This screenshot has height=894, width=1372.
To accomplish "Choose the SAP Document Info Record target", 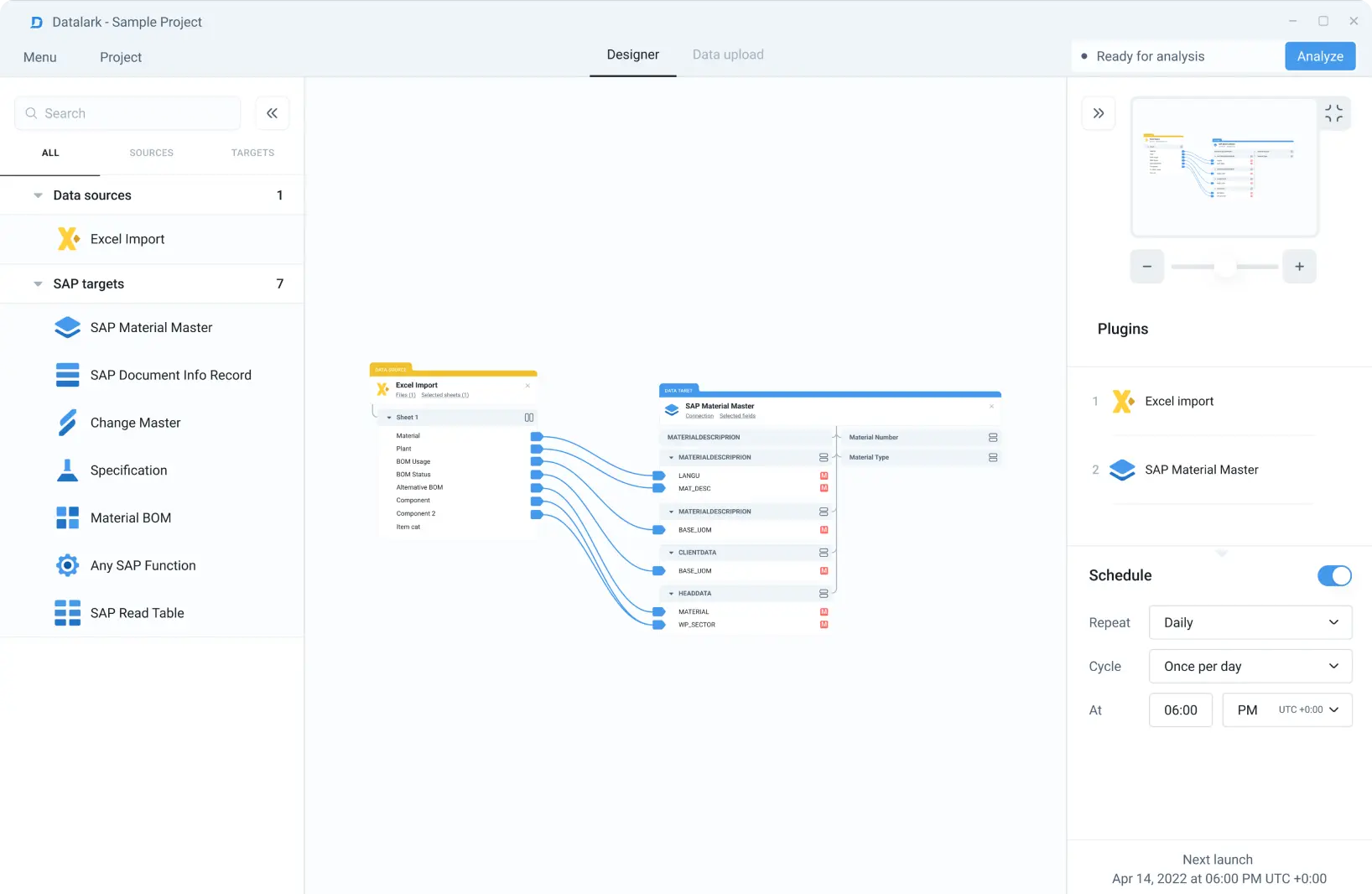I will coord(152,375).
